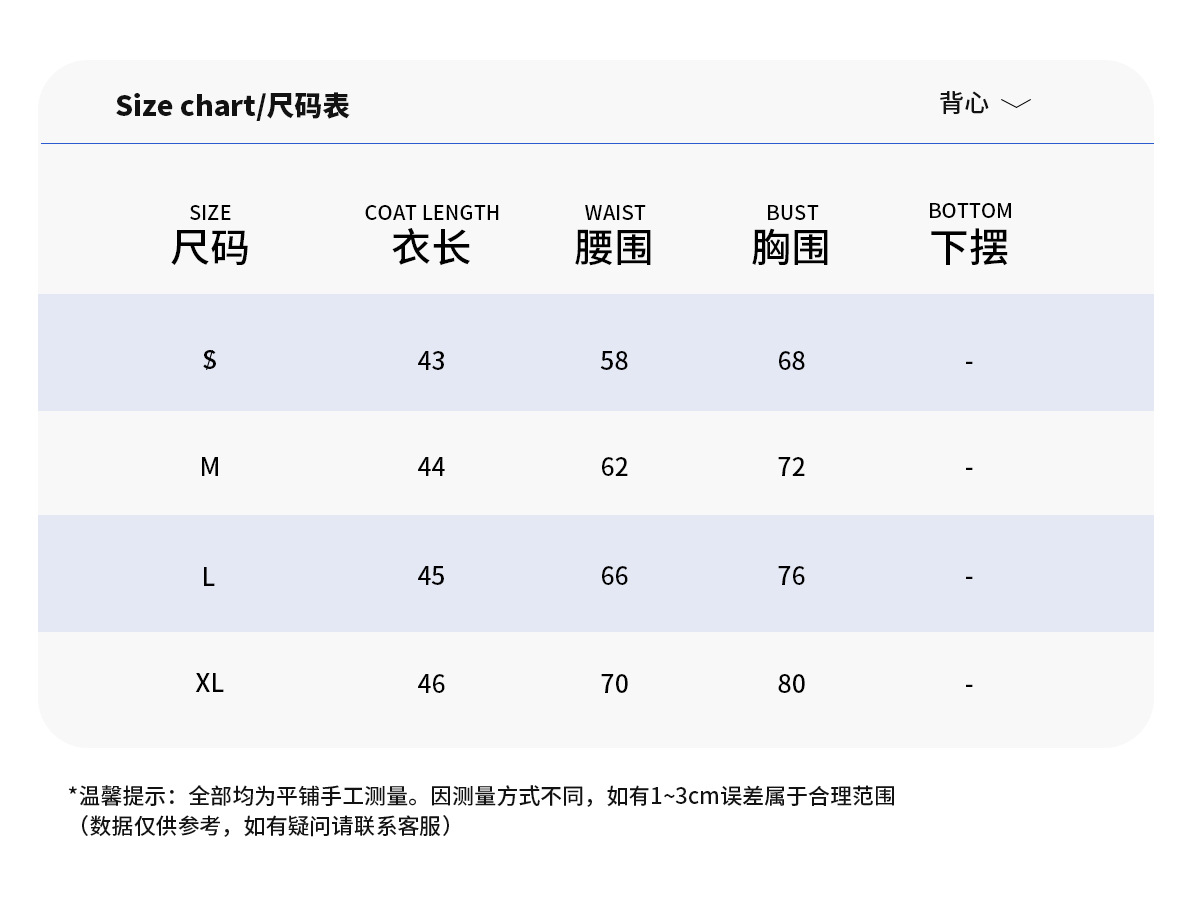Screen dimensions: 1200x919
Task: Click waist value 70 in XL row
Action: pos(614,684)
